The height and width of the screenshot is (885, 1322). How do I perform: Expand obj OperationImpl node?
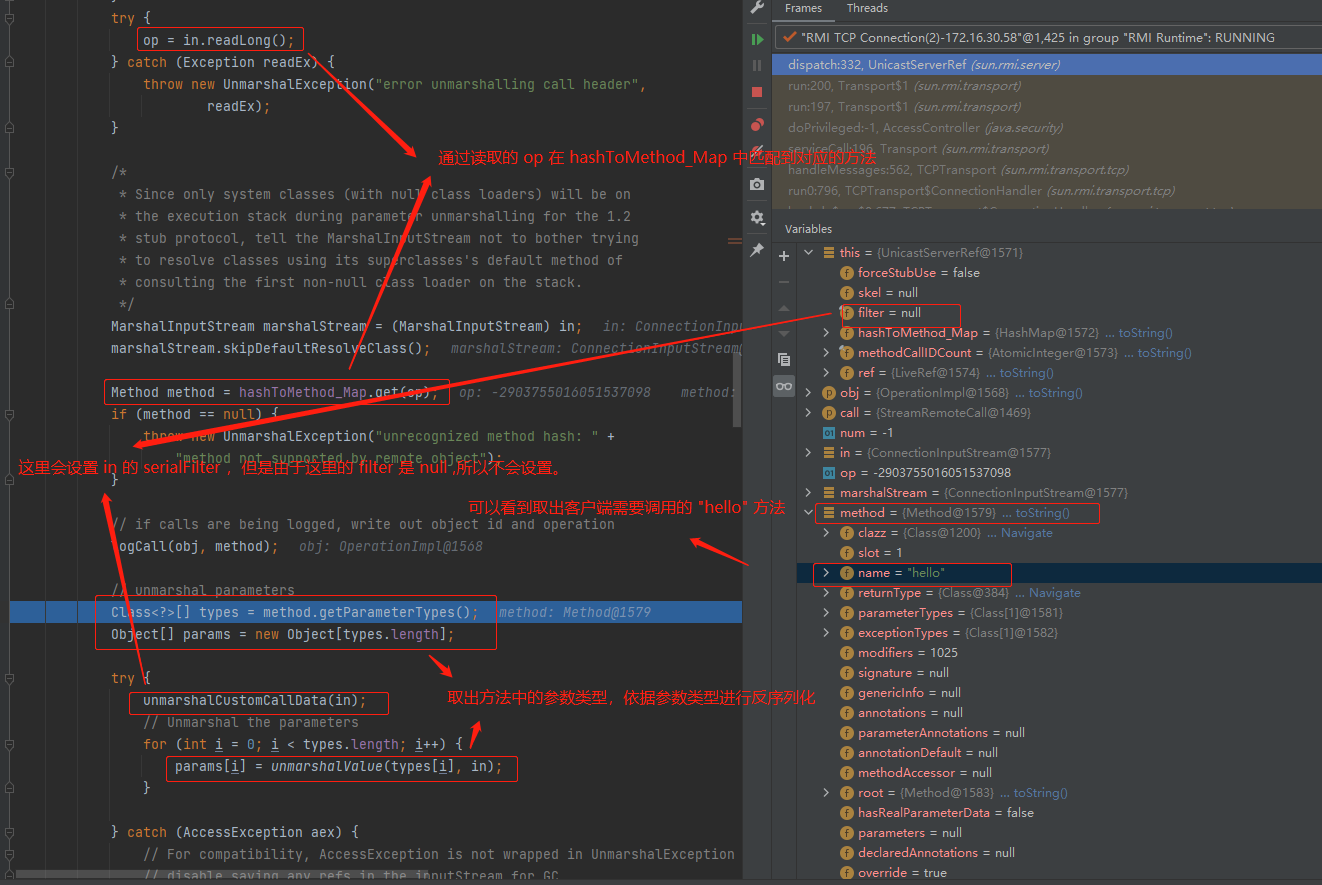[809, 393]
